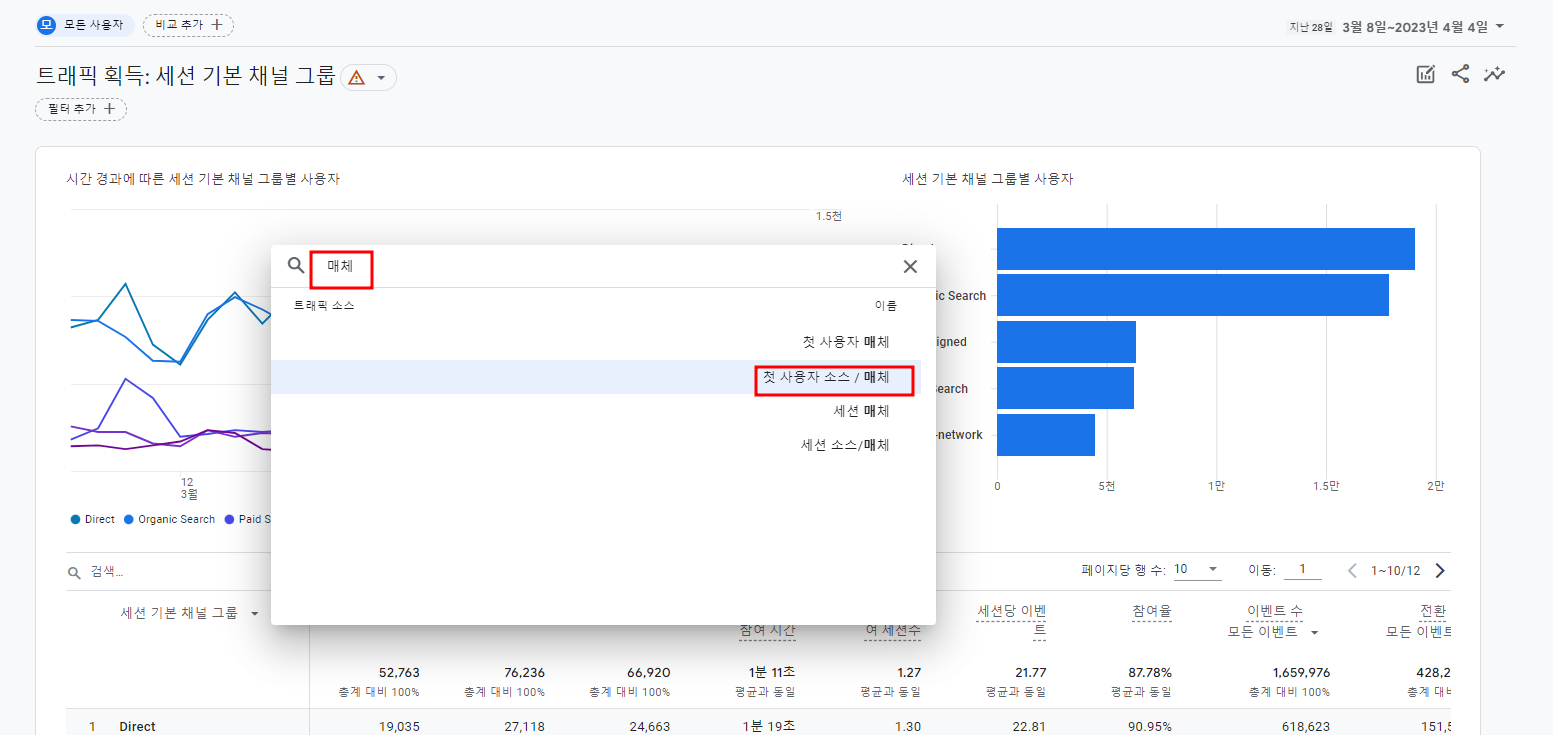Open the 세션 기본 채널 그룹 dimension dropdown
1553x735 pixels.
tap(189, 613)
